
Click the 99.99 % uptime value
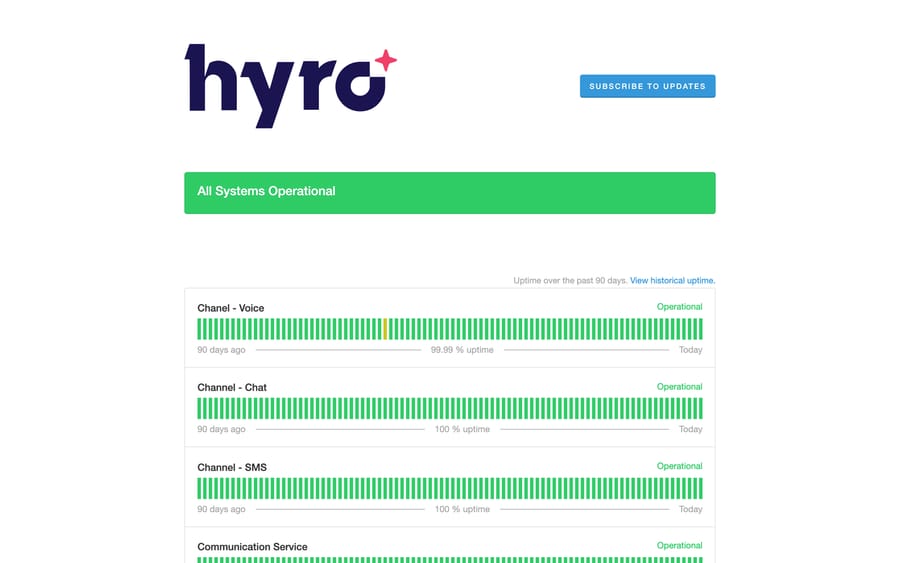(x=462, y=350)
